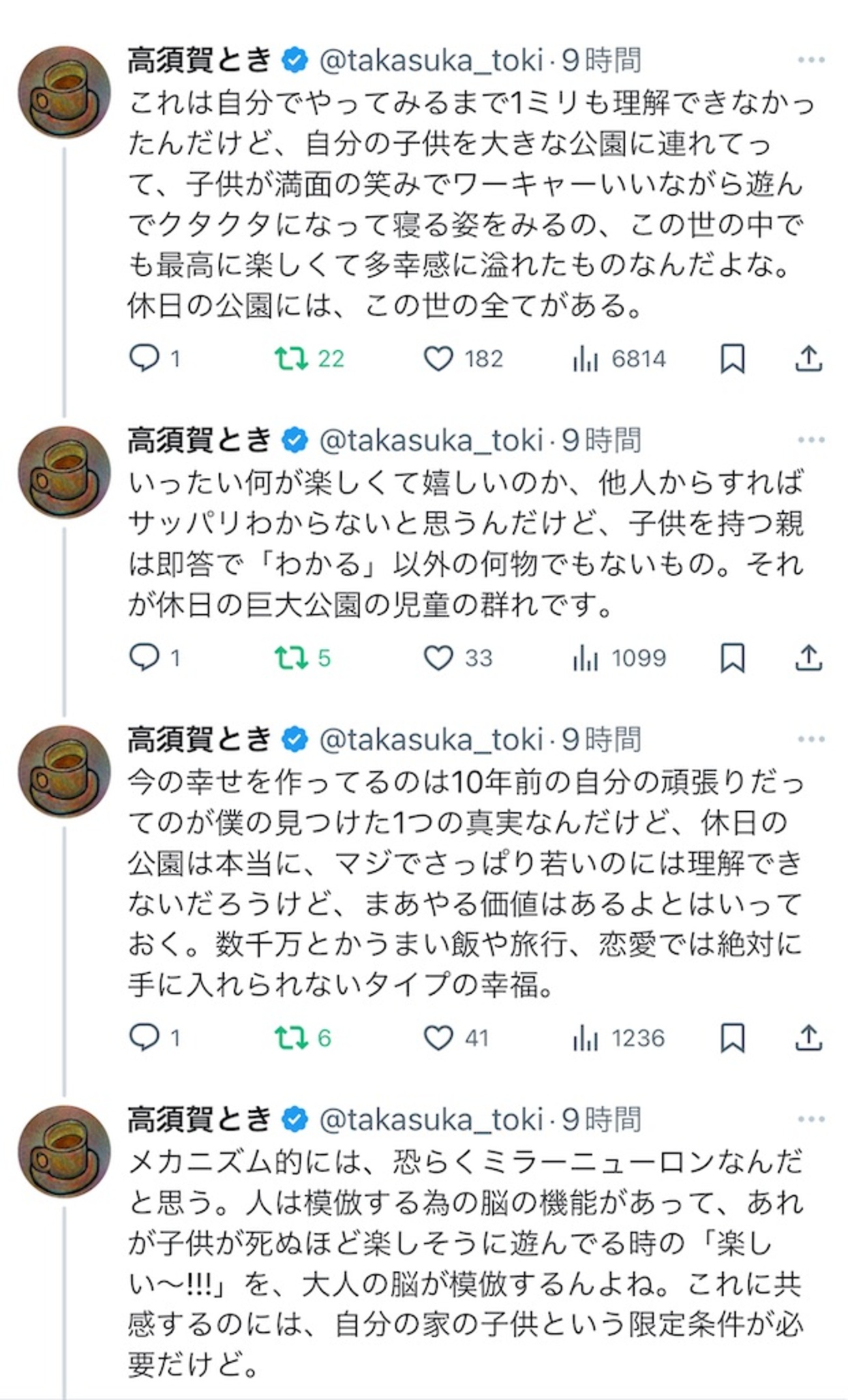
Task: Open more options on the second tweet
Action: (811, 440)
